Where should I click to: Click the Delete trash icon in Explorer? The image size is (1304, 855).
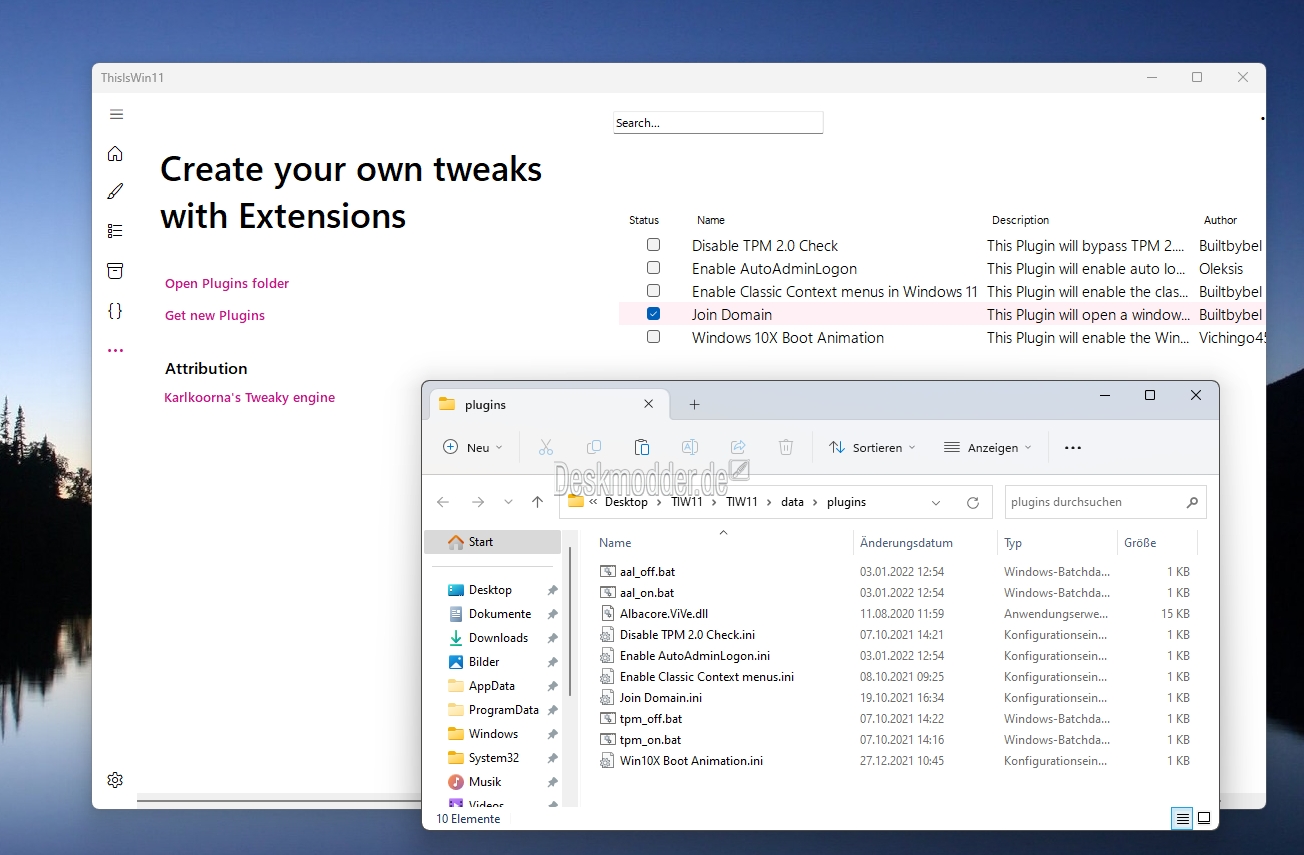pos(786,447)
